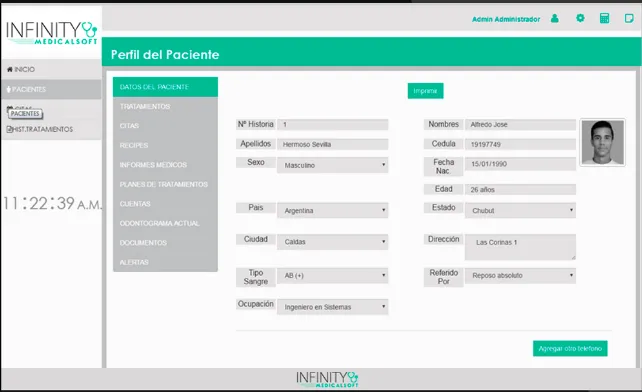Click the patient photo thumbnail
The image size is (642, 392).
point(603,142)
